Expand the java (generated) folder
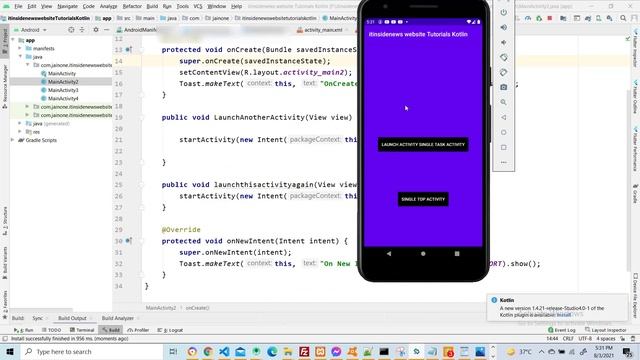 coord(20,123)
